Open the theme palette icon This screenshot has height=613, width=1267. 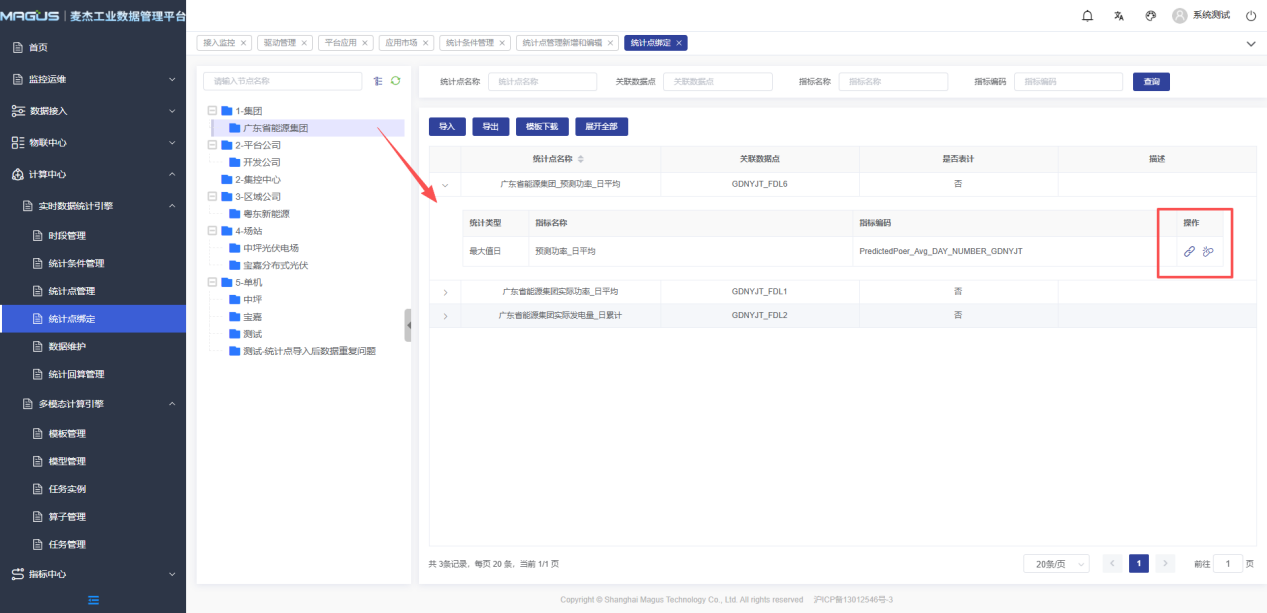click(x=1150, y=16)
